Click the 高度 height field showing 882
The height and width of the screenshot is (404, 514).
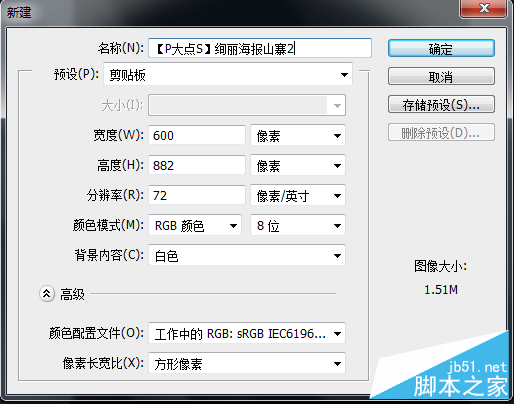click(x=197, y=165)
